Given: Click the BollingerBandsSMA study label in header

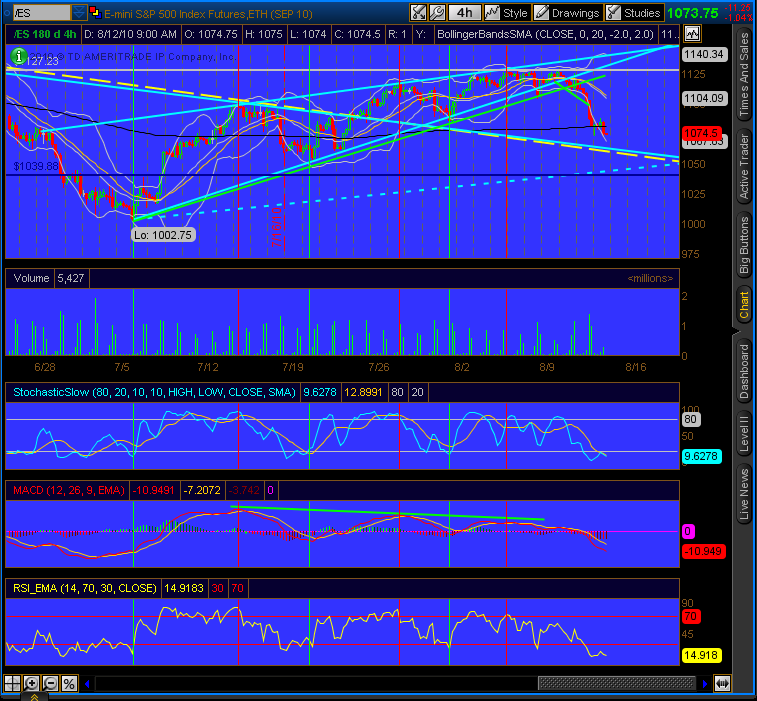Looking at the screenshot, I should point(545,35).
